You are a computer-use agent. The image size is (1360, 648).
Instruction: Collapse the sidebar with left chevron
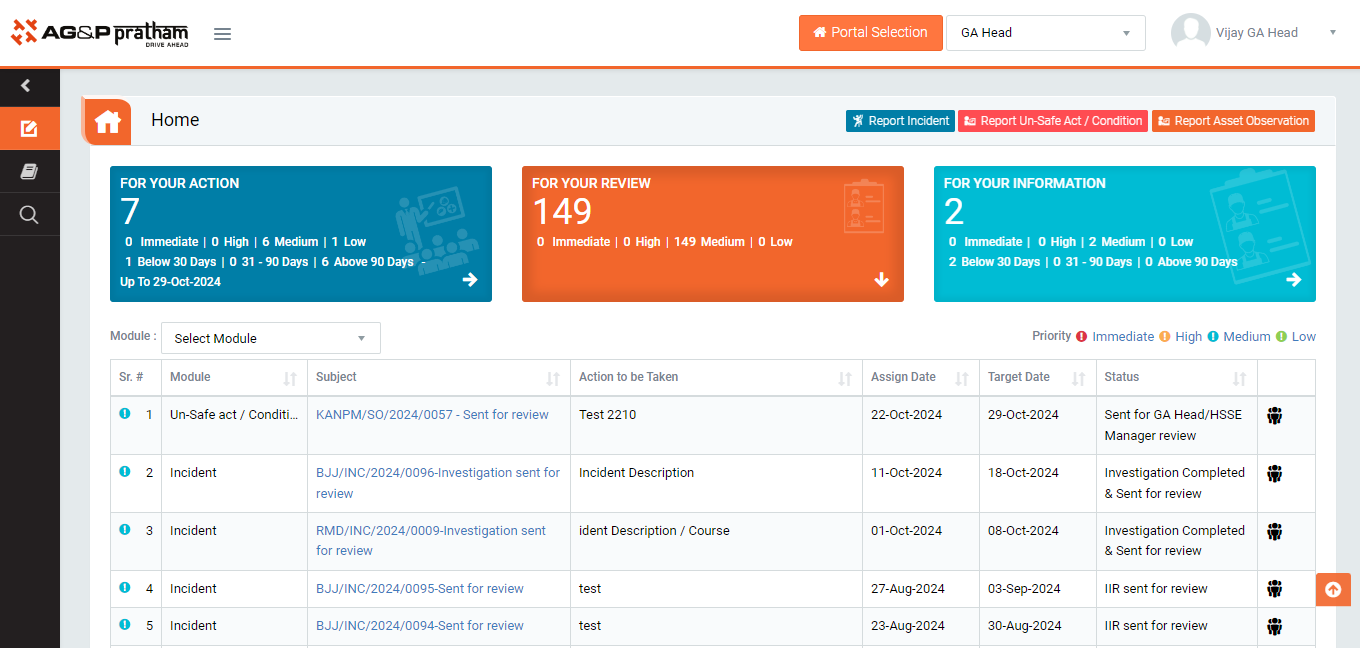tap(27, 86)
